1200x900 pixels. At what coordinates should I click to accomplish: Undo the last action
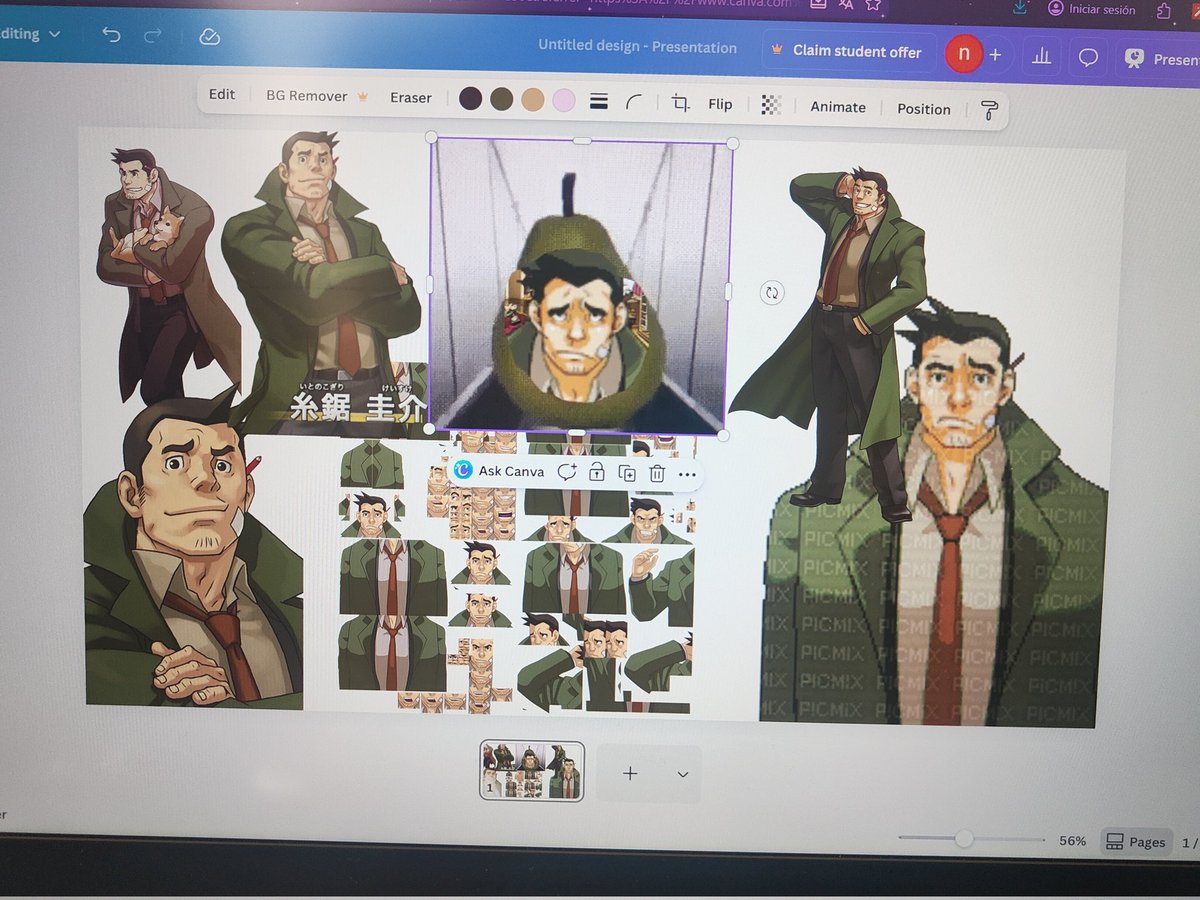point(111,36)
